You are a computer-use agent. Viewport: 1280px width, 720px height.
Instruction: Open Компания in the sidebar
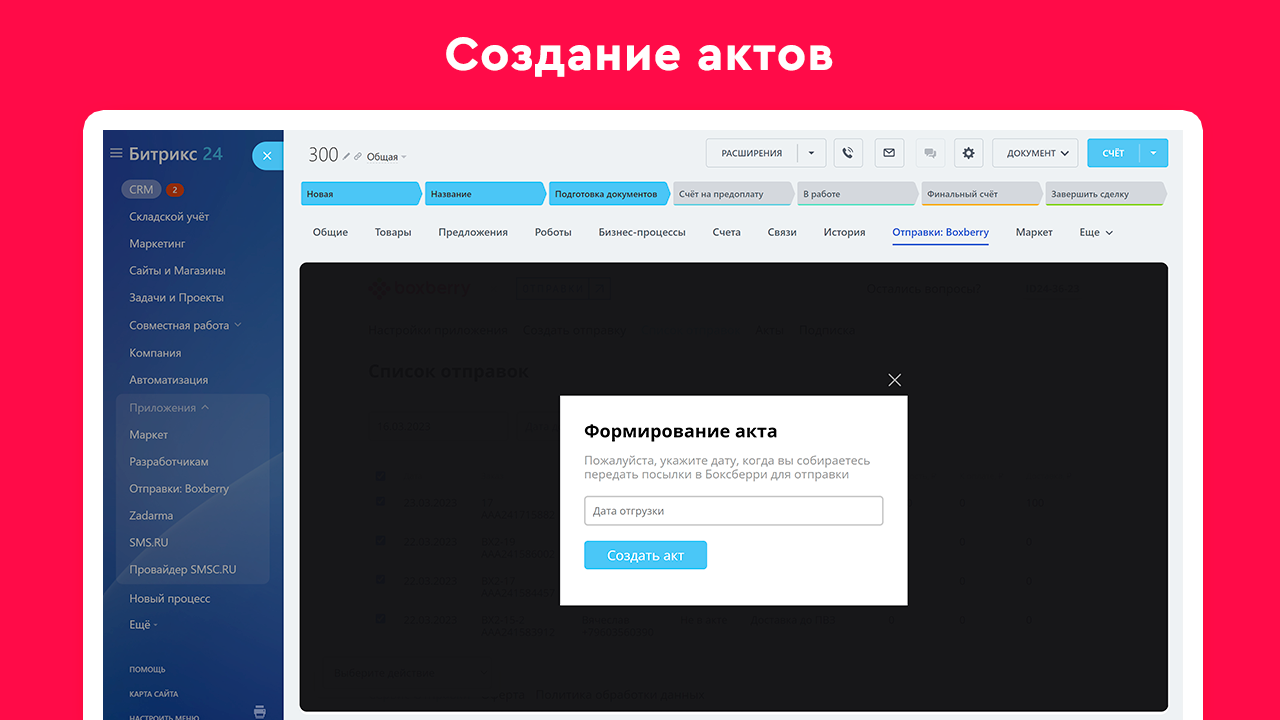[x=155, y=353]
